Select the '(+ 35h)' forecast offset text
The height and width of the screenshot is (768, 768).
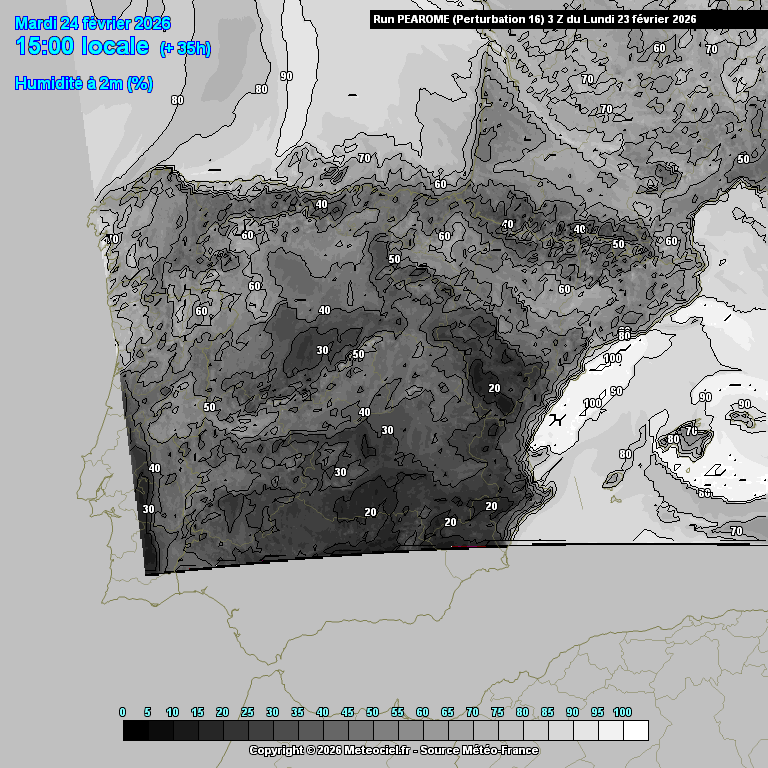click(x=185, y=49)
